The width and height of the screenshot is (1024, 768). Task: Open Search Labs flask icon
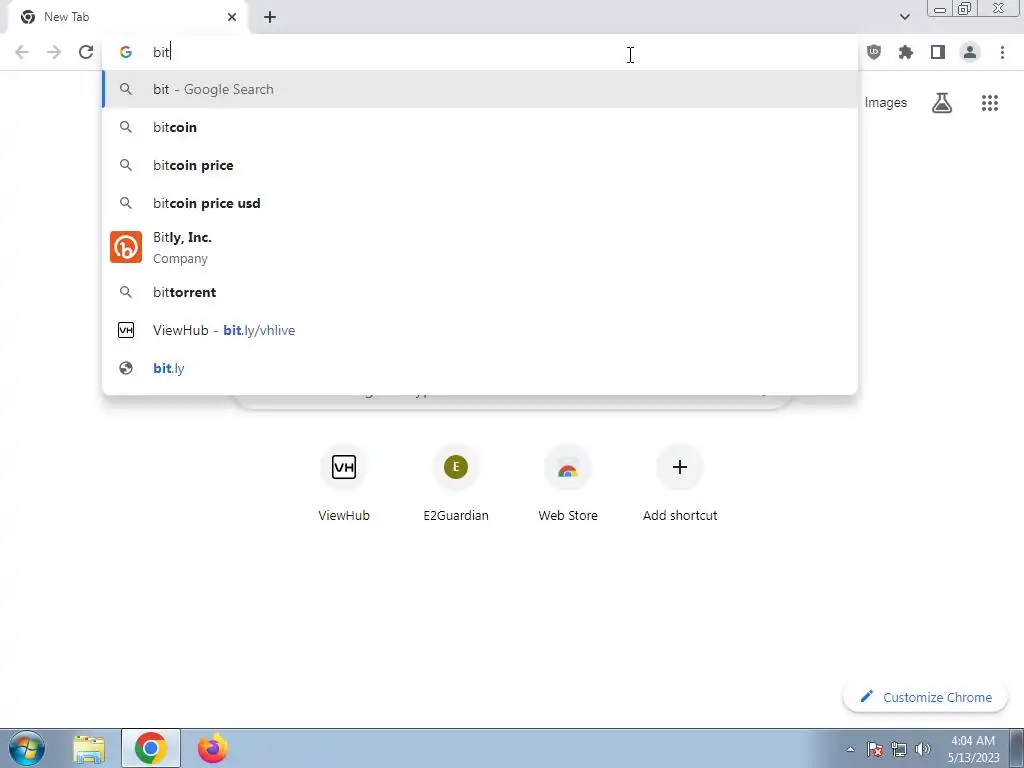942,103
